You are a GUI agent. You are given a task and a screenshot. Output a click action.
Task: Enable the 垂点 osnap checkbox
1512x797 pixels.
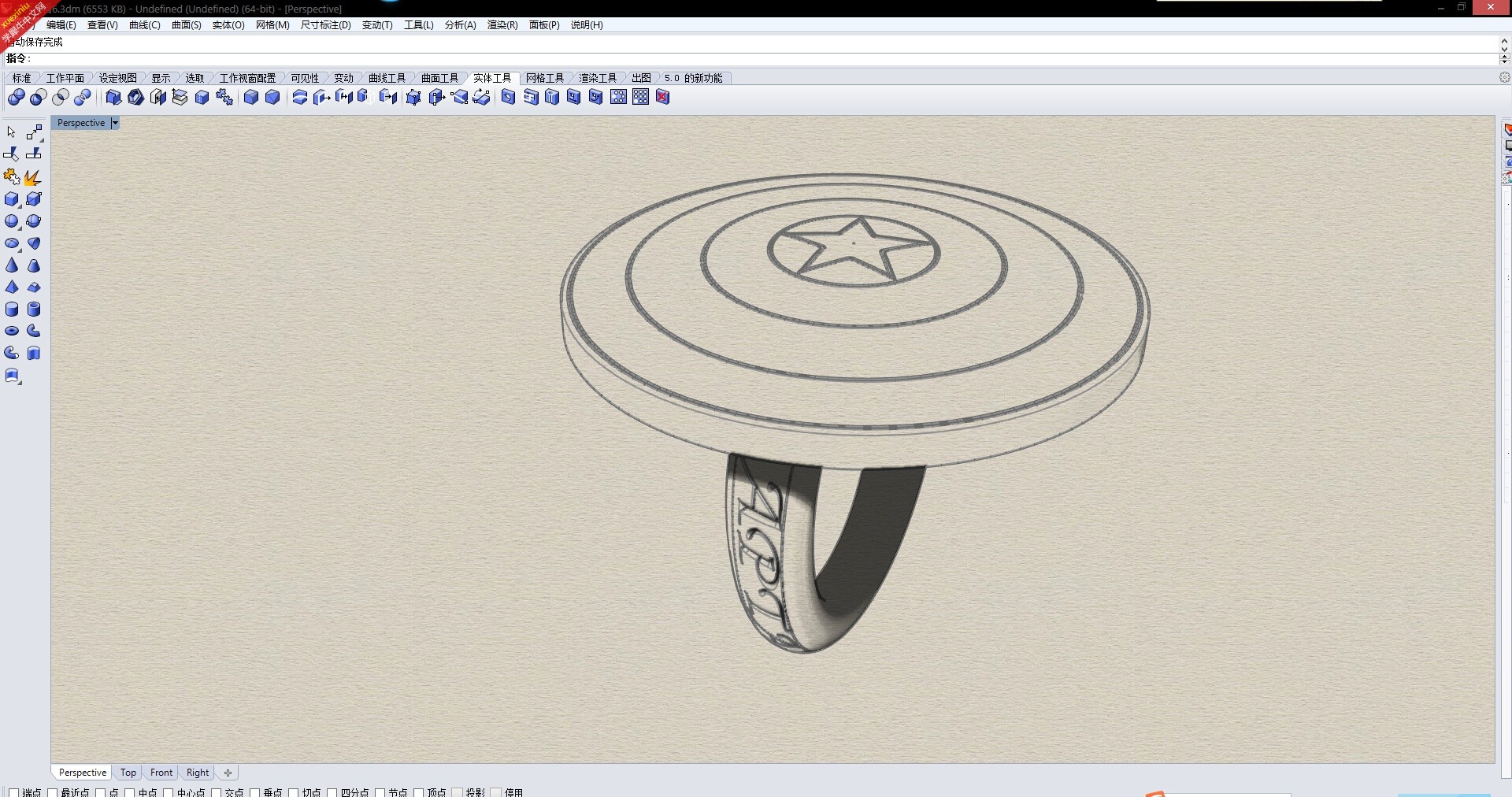coord(254,792)
